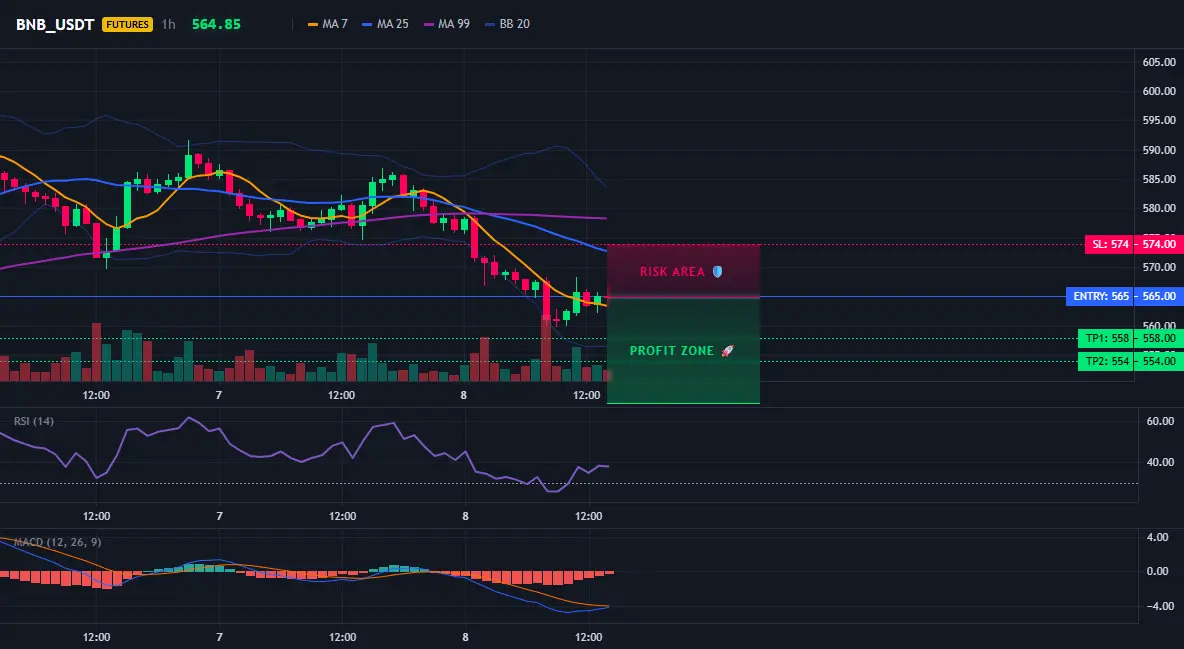The image size is (1184, 649).
Task: Open the RSI (14) indicator label
Action: tap(34, 421)
